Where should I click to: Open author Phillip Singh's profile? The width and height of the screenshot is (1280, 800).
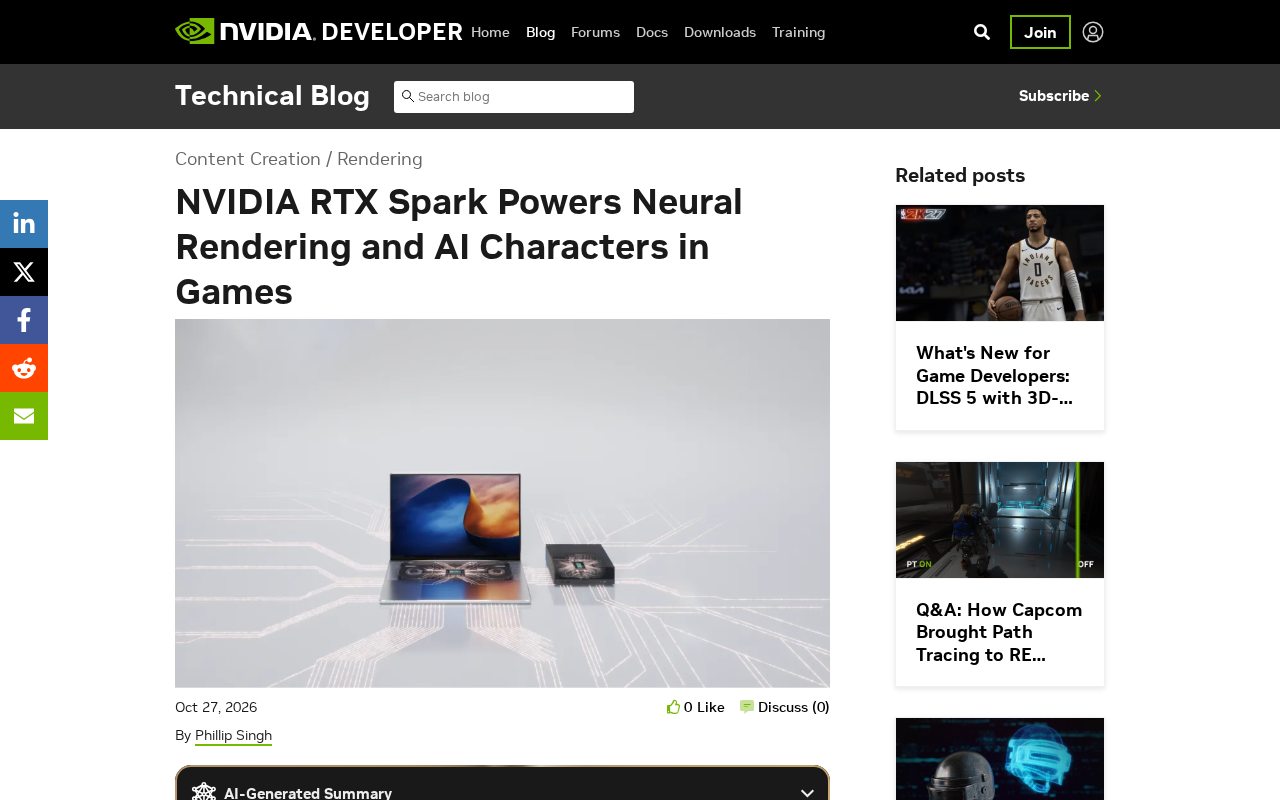click(233, 736)
